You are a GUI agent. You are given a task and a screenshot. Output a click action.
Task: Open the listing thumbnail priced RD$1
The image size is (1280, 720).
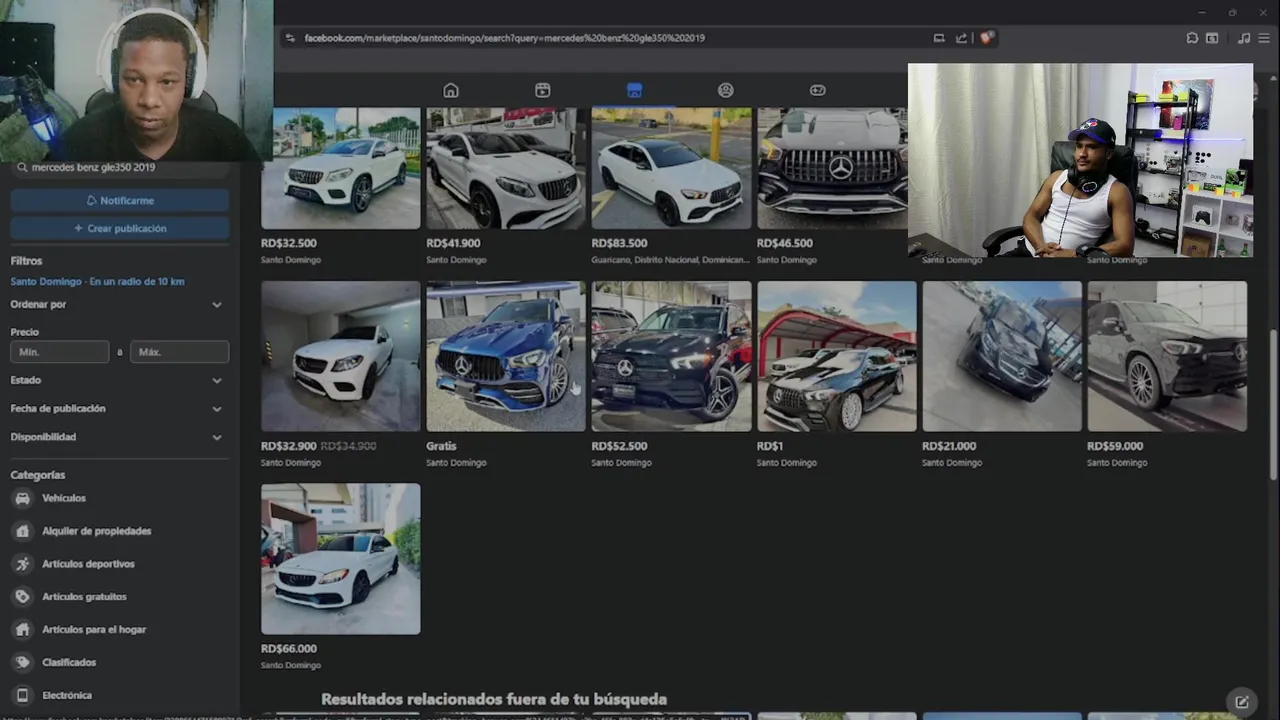(x=837, y=356)
